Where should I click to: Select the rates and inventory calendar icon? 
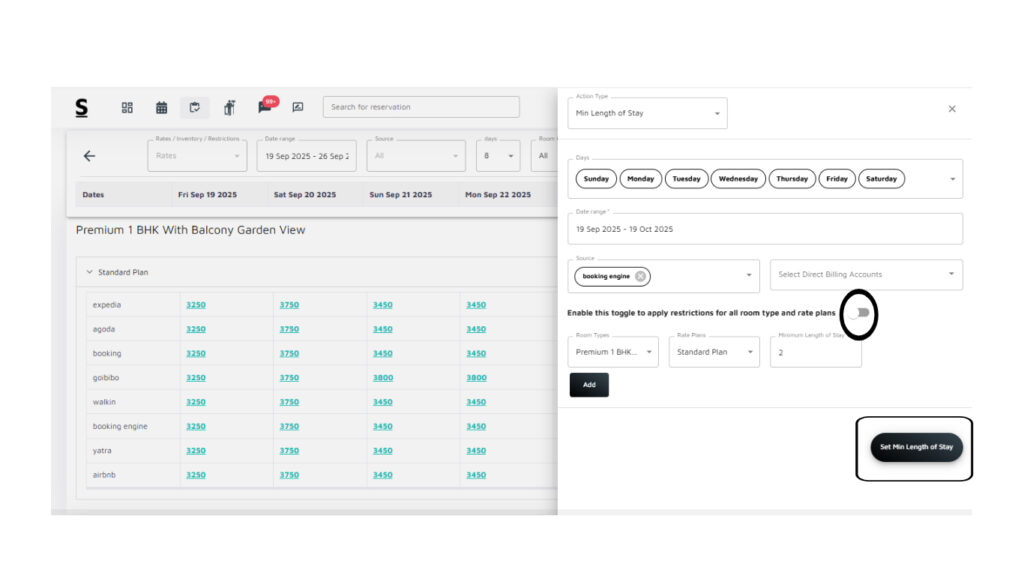click(194, 107)
